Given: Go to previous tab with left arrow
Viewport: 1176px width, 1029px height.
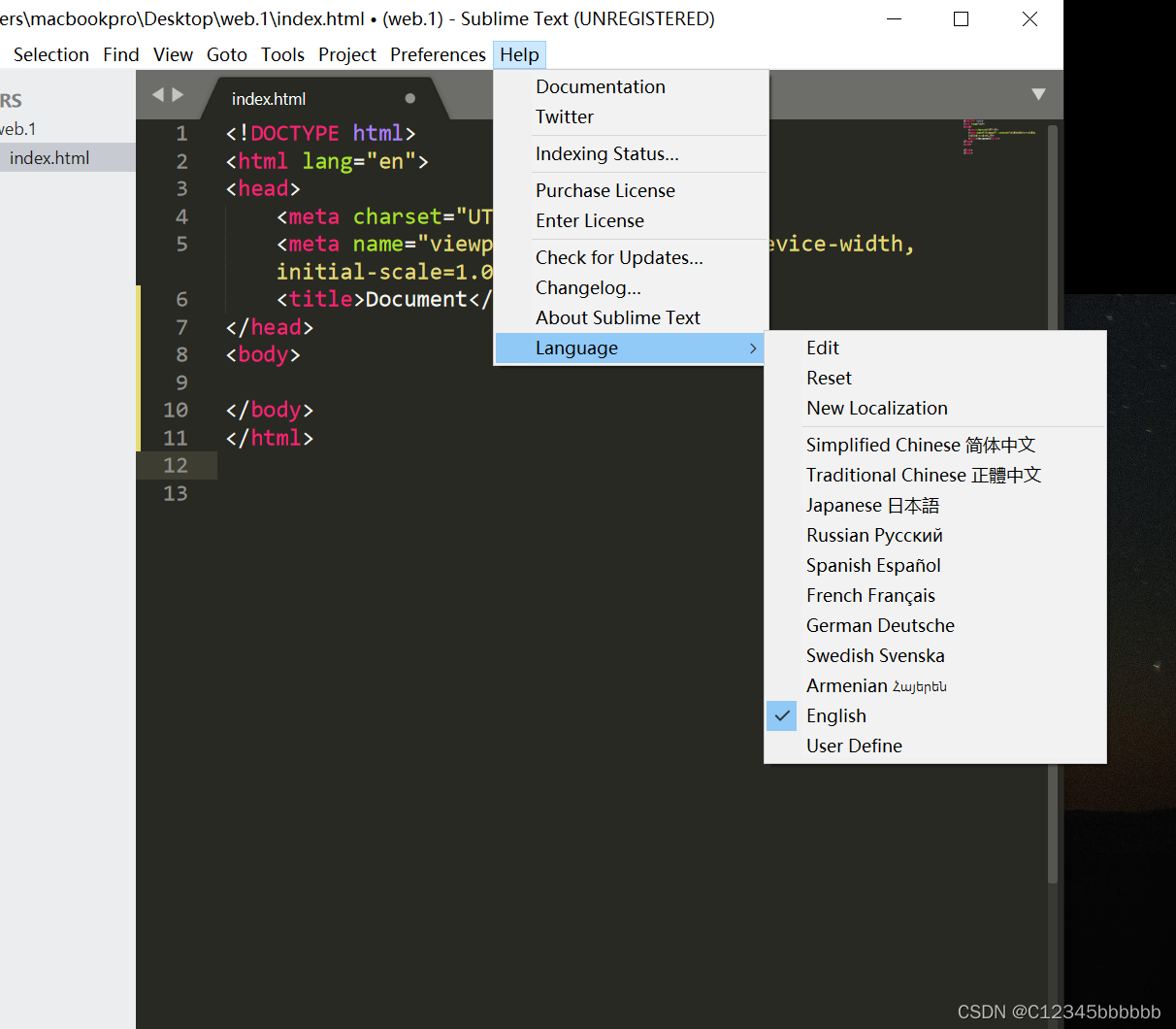Looking at the screenshot, I should click(158, 95).
